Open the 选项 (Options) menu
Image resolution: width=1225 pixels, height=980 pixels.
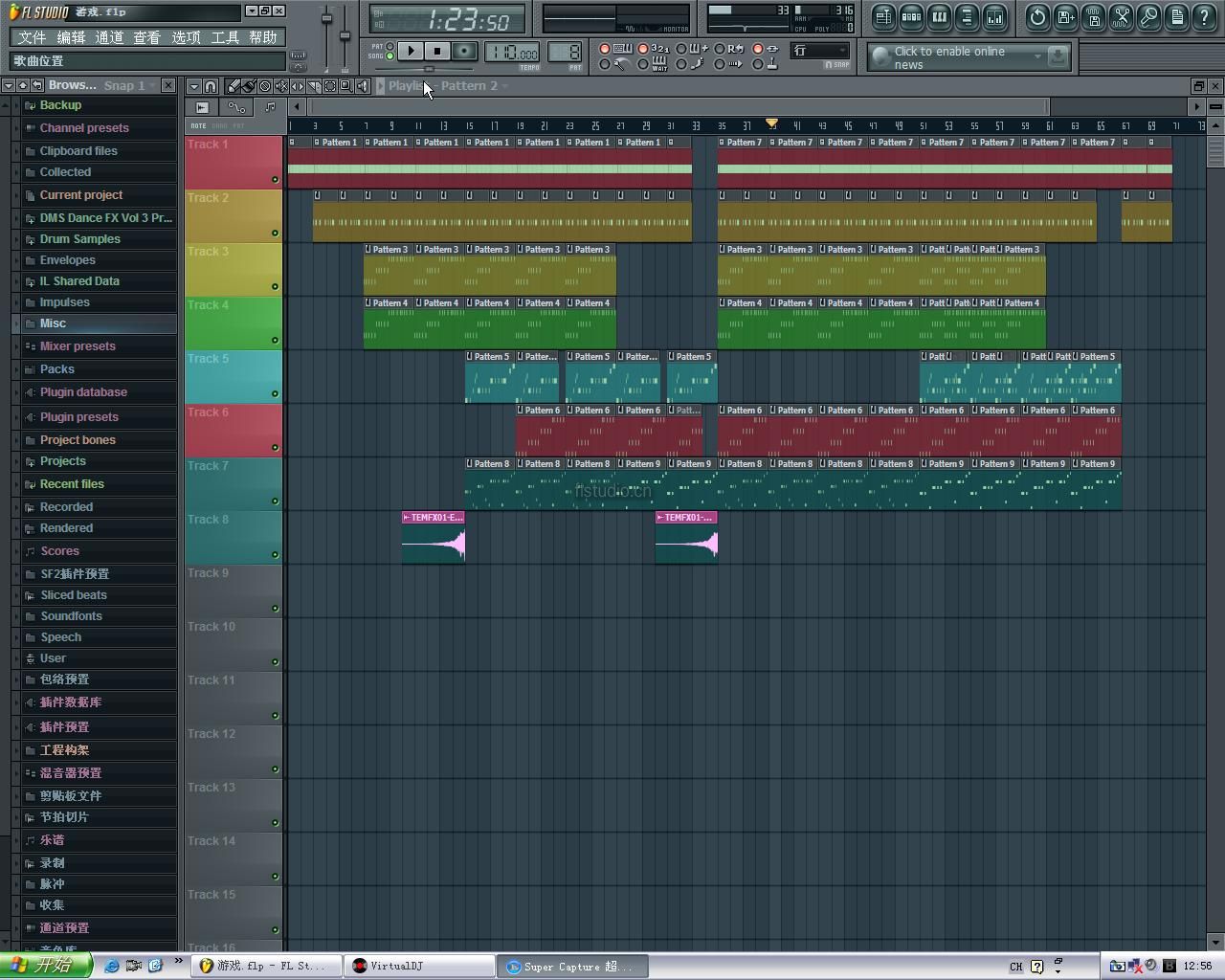click(186, 37)
